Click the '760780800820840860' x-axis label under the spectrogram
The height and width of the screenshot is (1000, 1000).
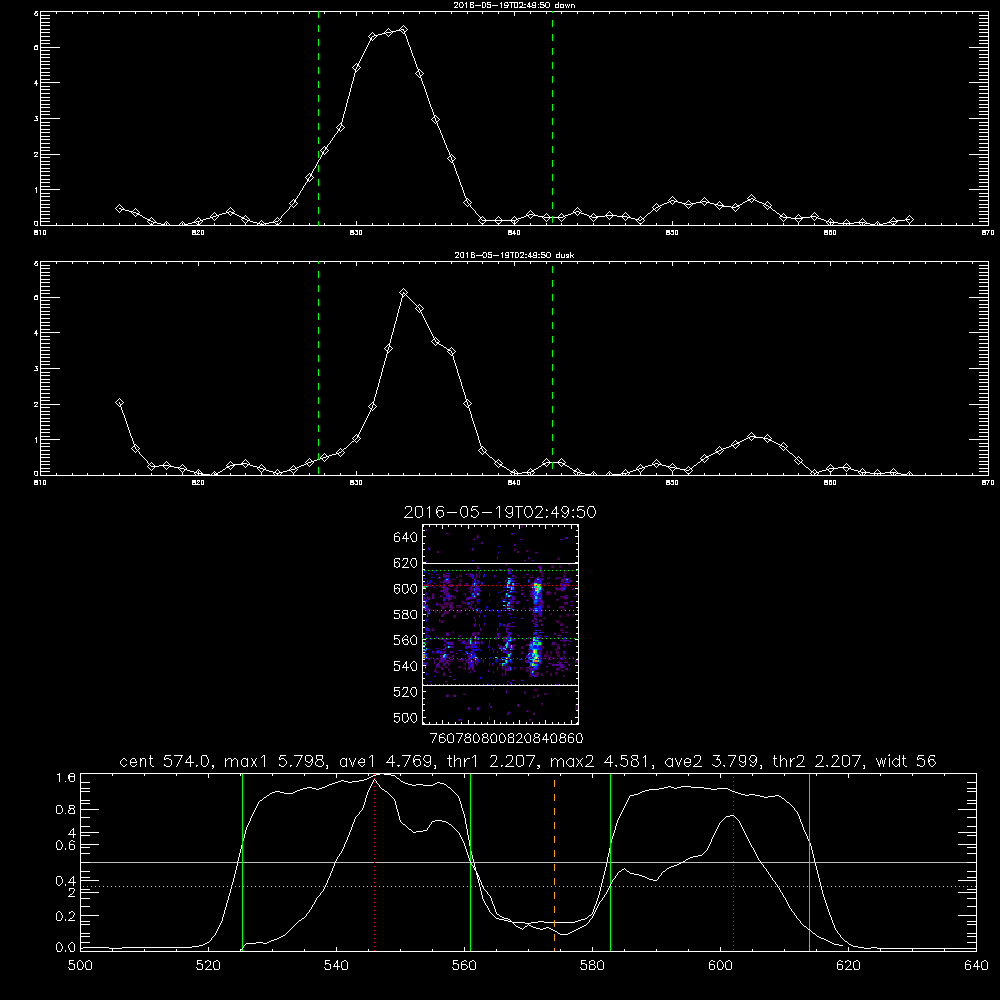[506, 739]
